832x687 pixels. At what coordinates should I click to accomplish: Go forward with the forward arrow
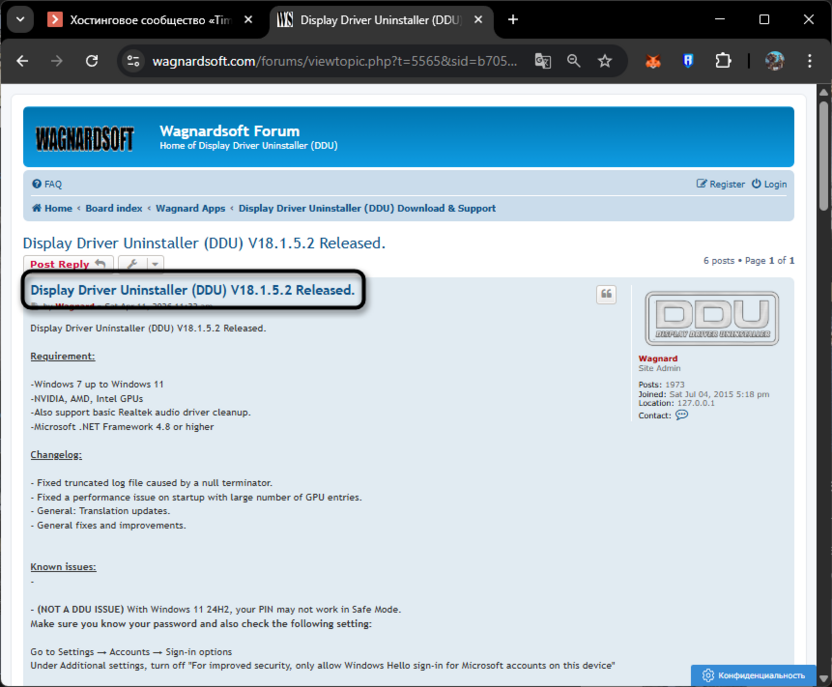coord(57,61)
